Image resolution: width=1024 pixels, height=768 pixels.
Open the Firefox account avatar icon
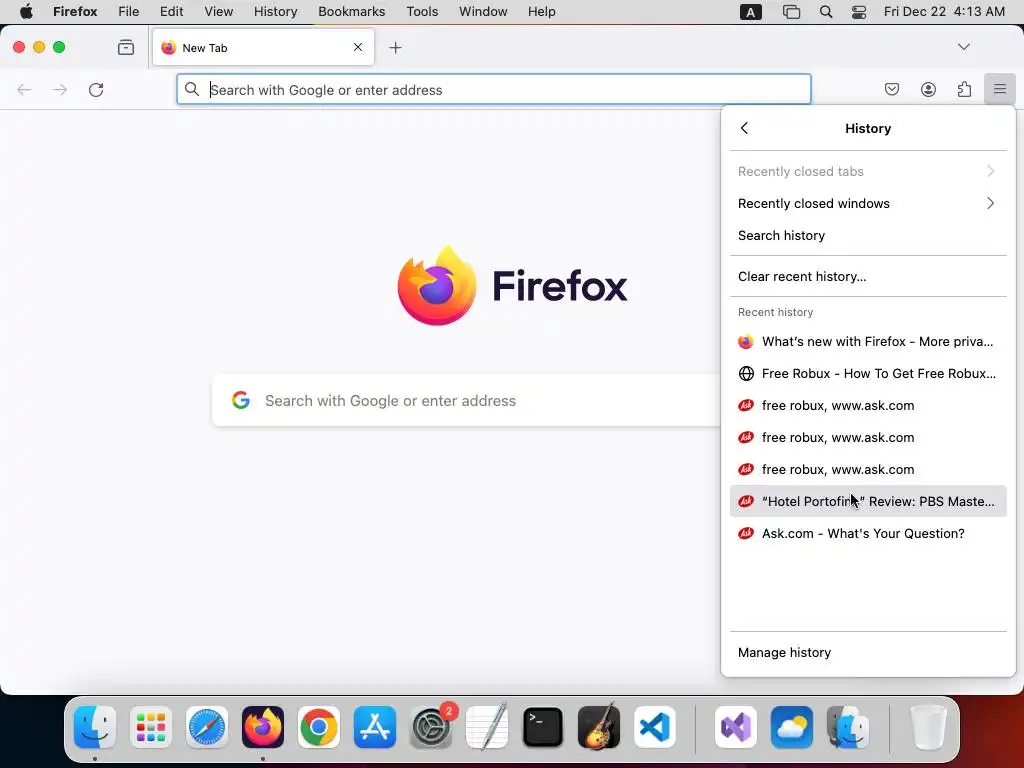928,89
